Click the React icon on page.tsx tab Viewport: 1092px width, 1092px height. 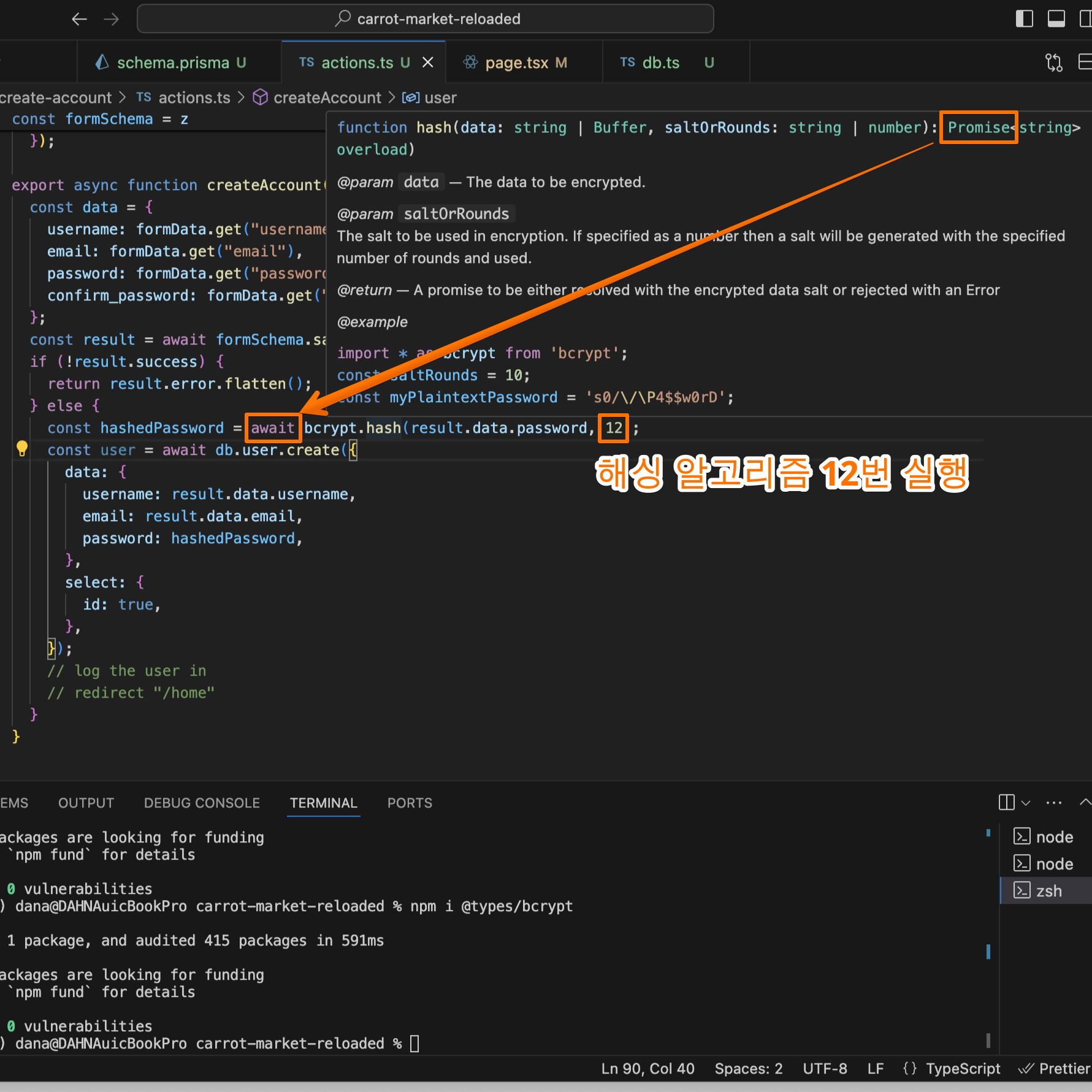(470, 62)
